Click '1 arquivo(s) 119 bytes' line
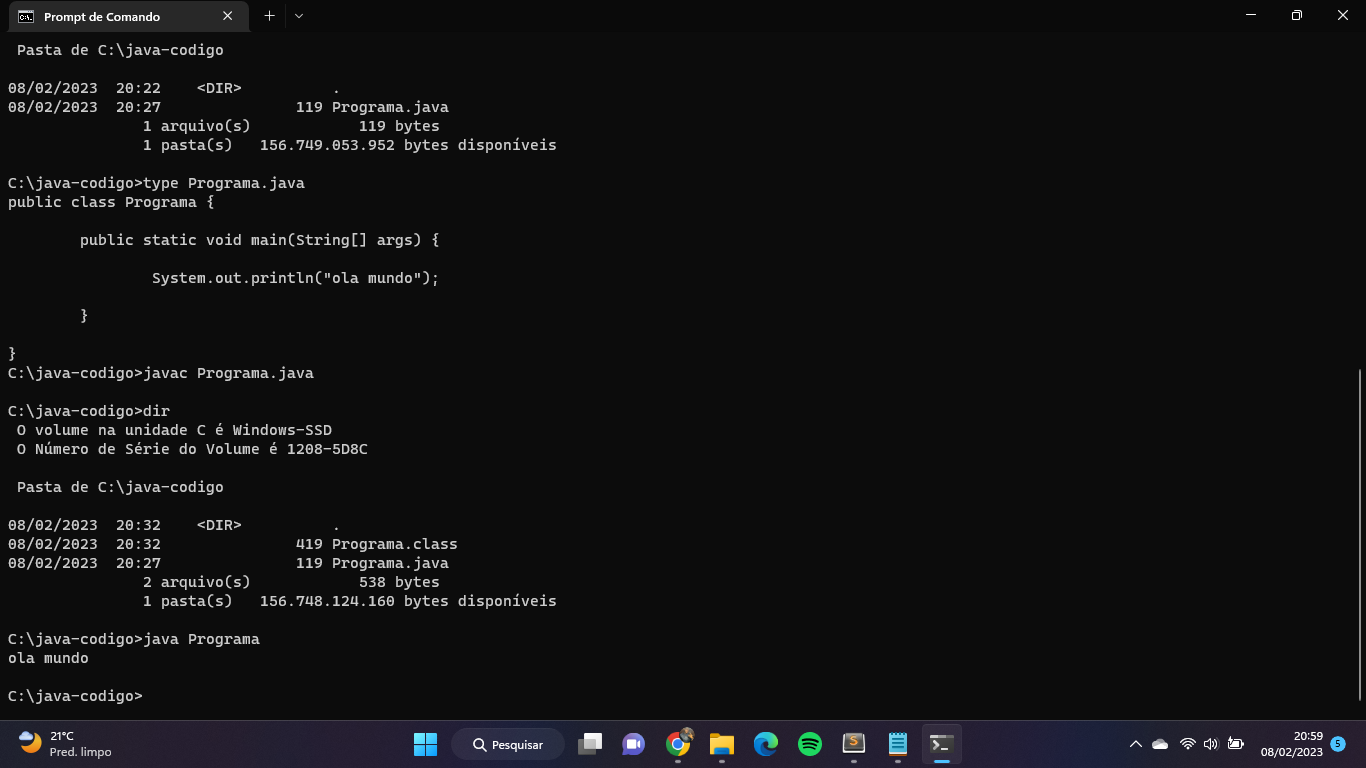The width and height of the screenshot is (1366, 768). [291, 126]
